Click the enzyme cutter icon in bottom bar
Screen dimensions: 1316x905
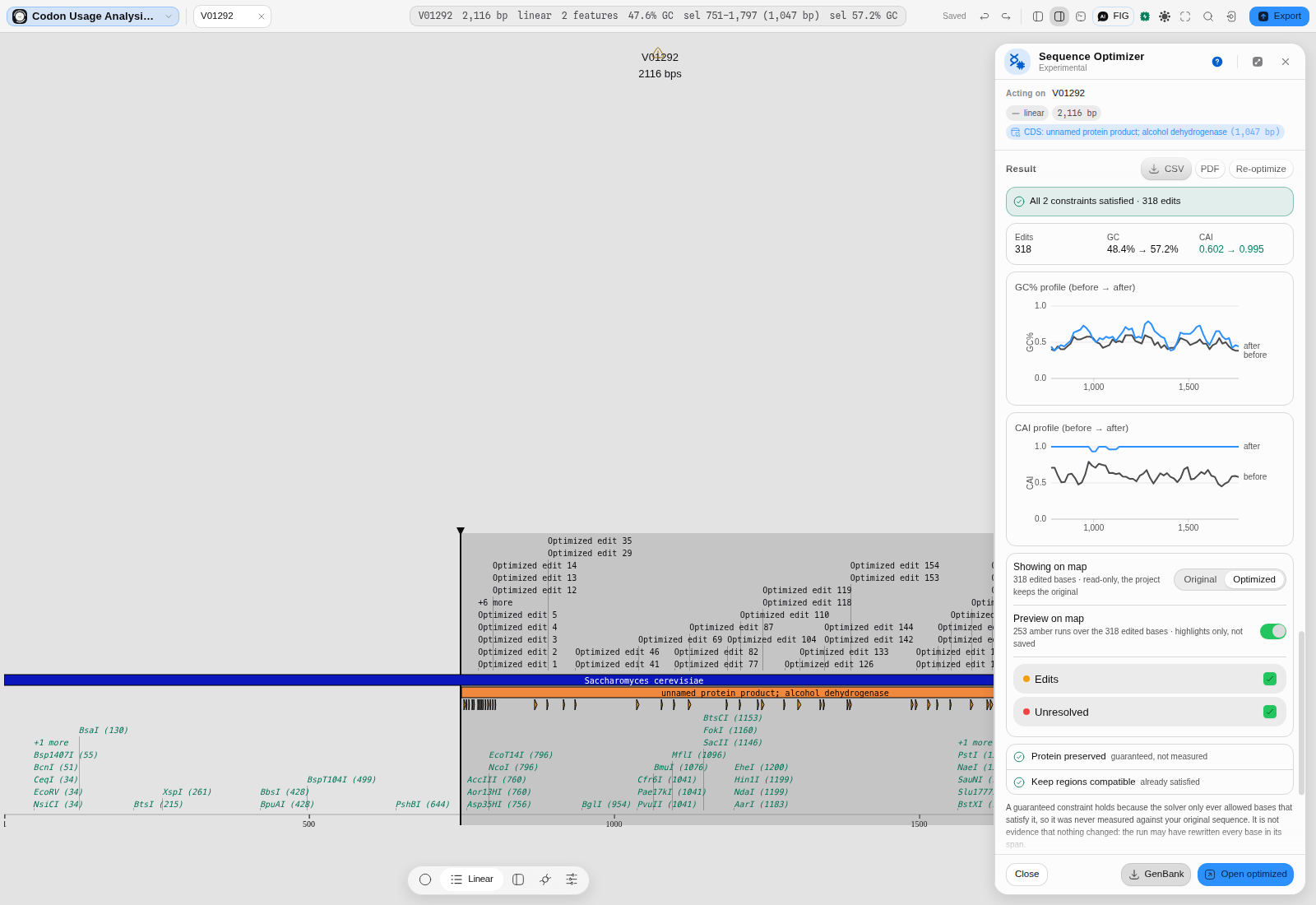pos(545,879)
